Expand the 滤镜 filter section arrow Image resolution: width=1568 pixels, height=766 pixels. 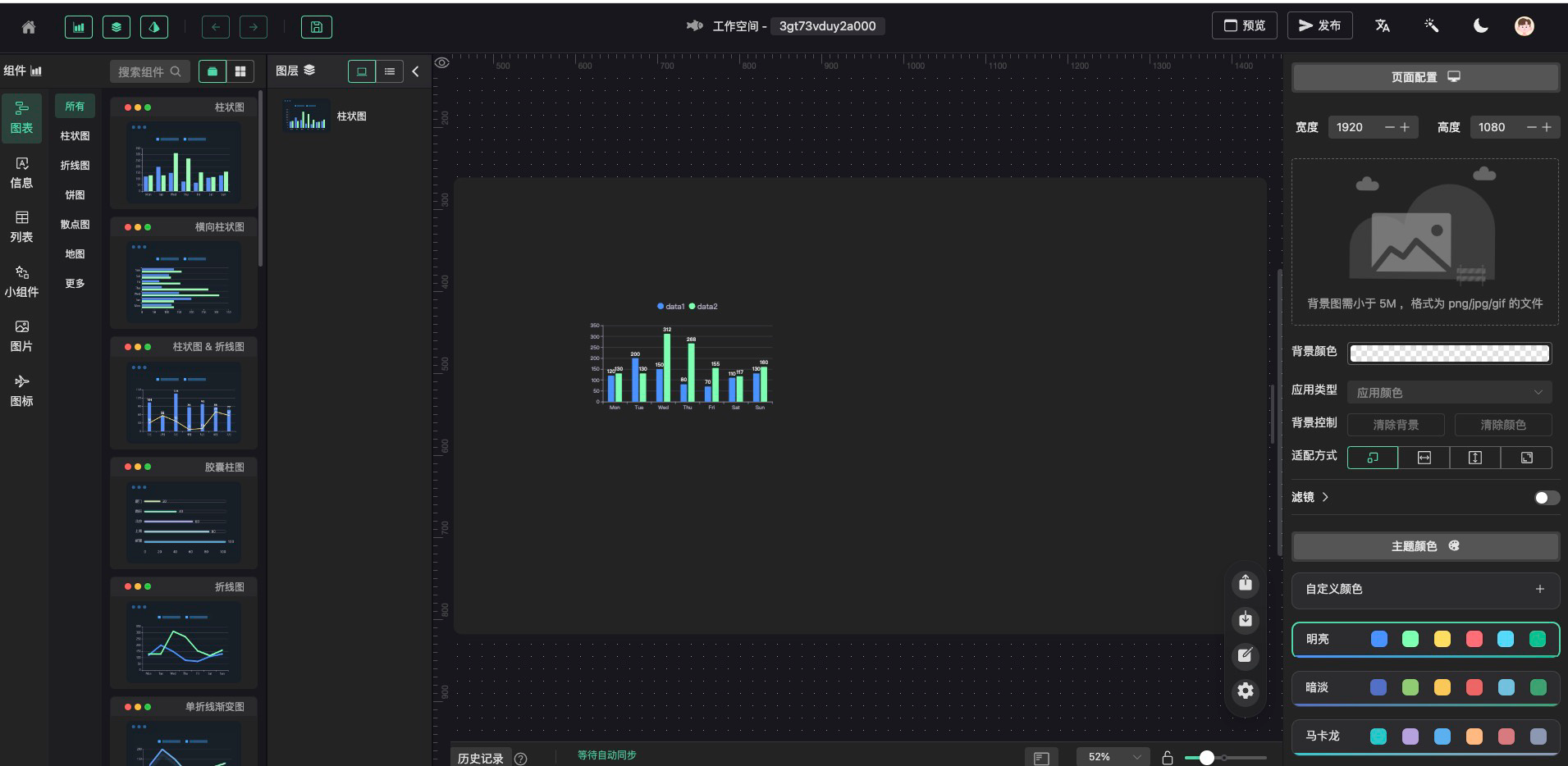point(1325,497)
